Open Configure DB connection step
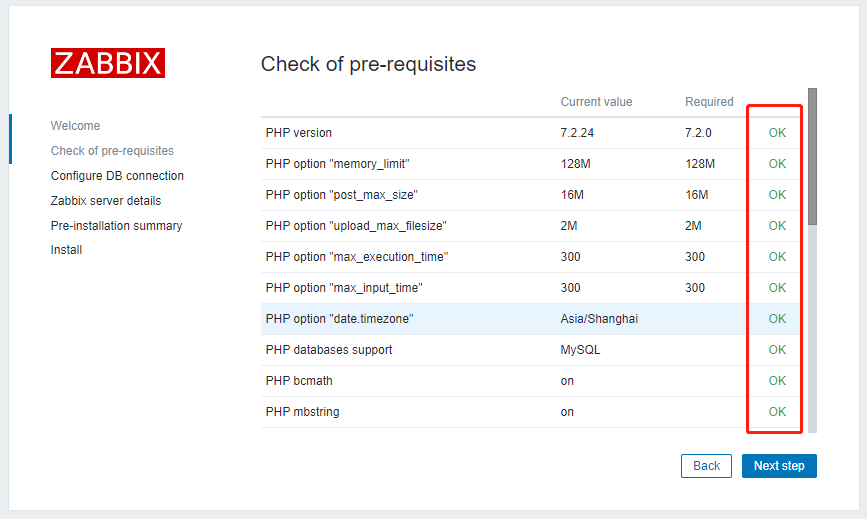This screenshot has width=867, height=519. tap(117, 176)
